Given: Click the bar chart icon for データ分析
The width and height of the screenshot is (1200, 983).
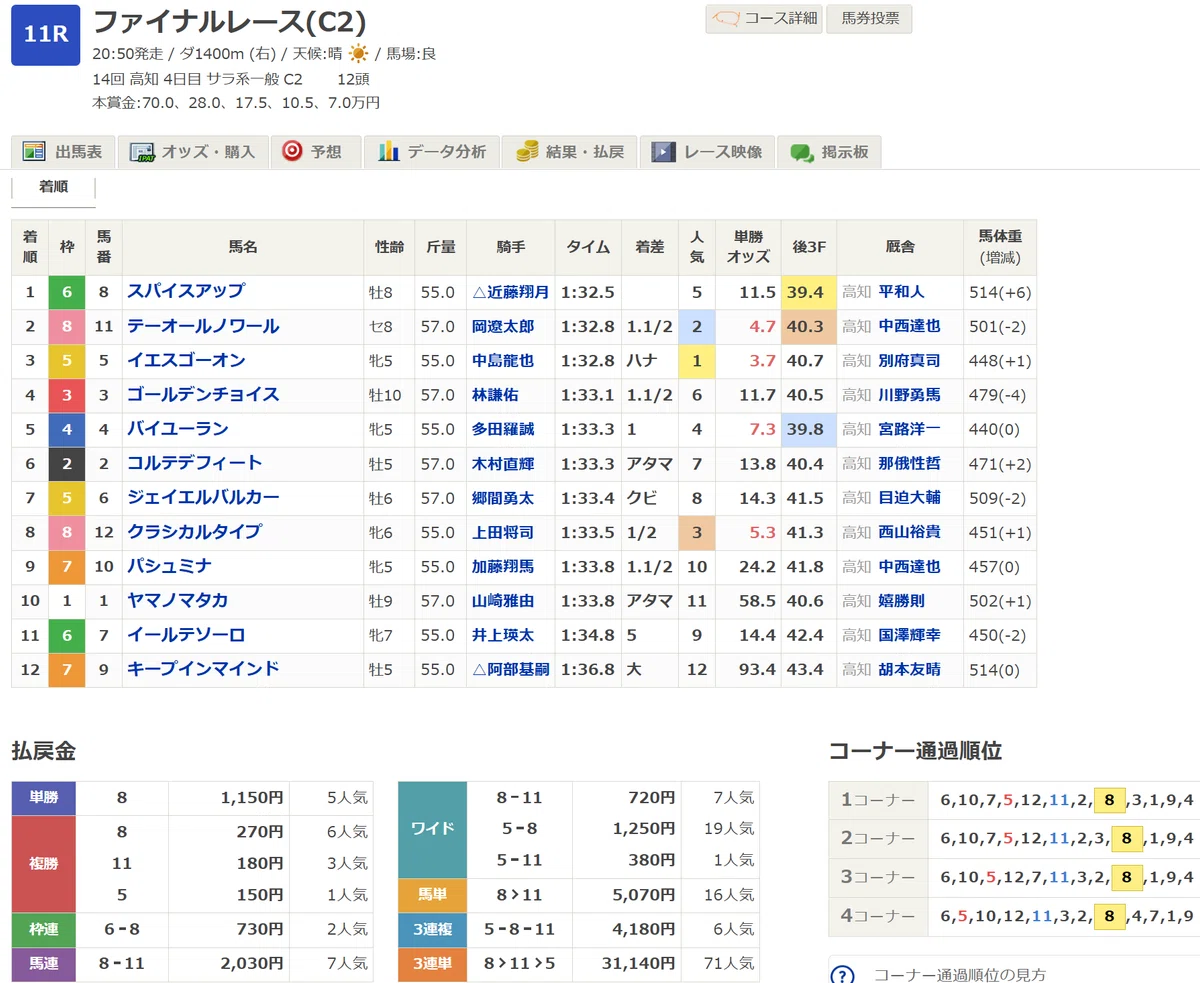Looking at the screenshot, I should [x=389, y=152].
